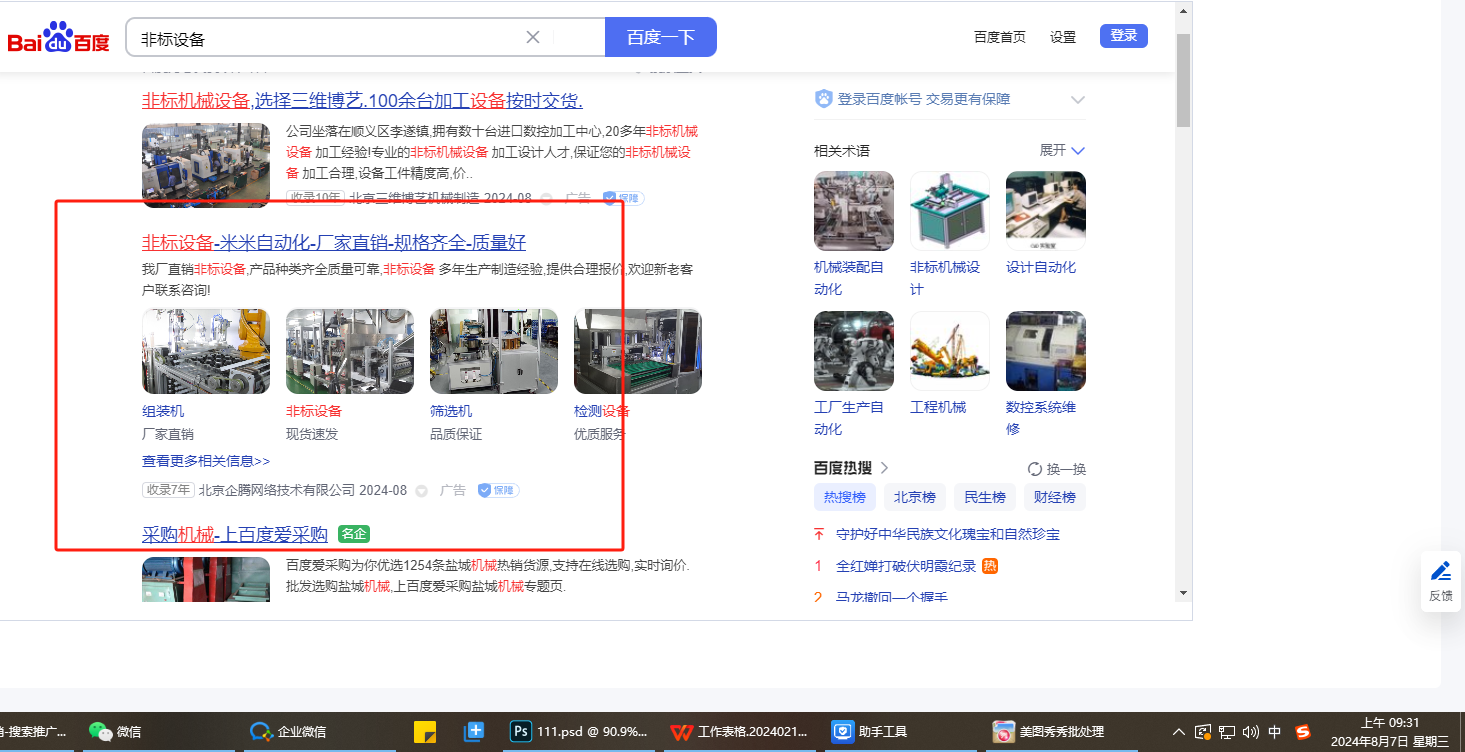Expand 相关术语 with 展开
Screen dimensions: 1465x752
[x=1062, y=150]
